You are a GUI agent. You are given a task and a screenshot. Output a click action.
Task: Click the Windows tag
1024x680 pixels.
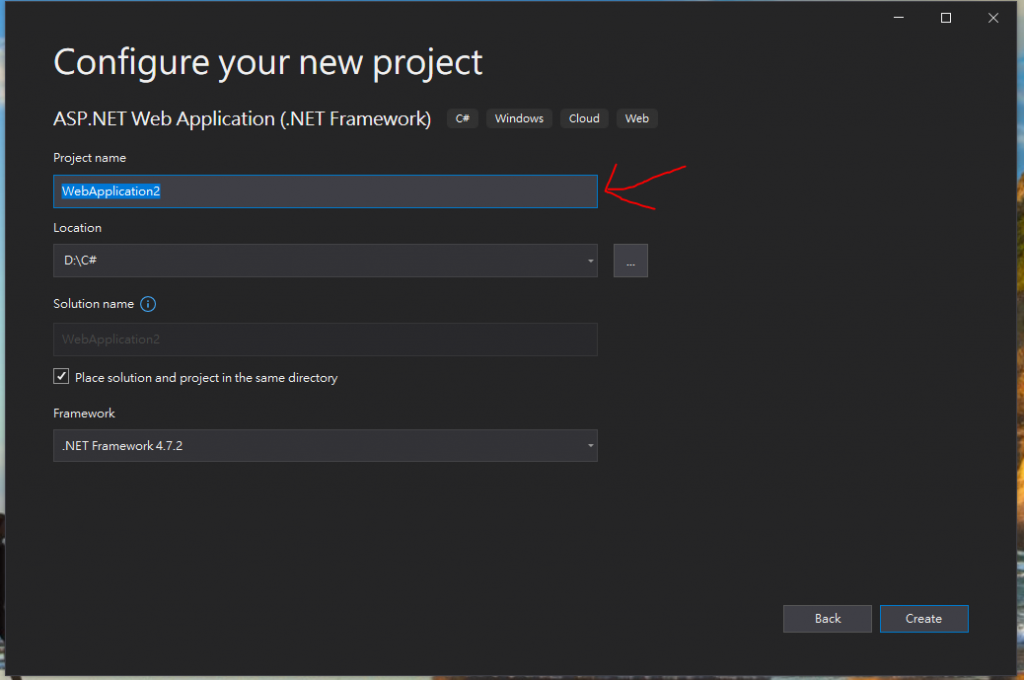(519, 118)
